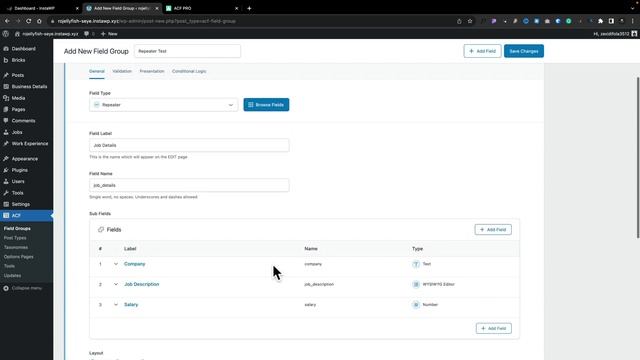
Task: Click the Number type icon in Salary row
Action: pos(416,305)
